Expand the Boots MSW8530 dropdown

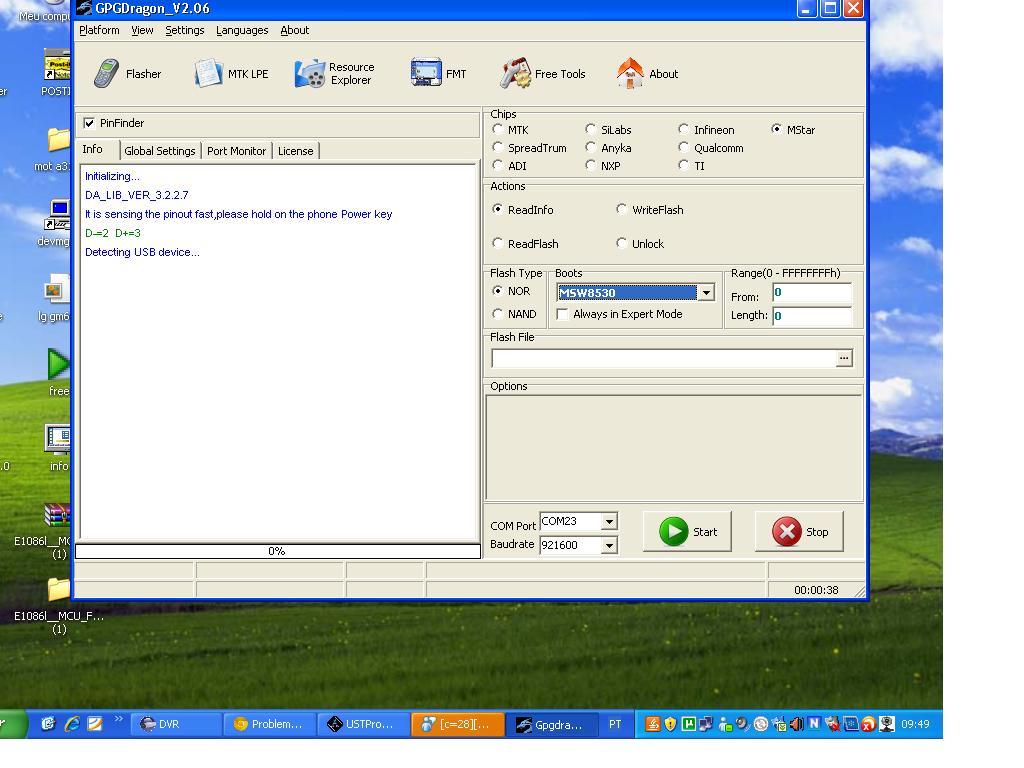(706, 293)
